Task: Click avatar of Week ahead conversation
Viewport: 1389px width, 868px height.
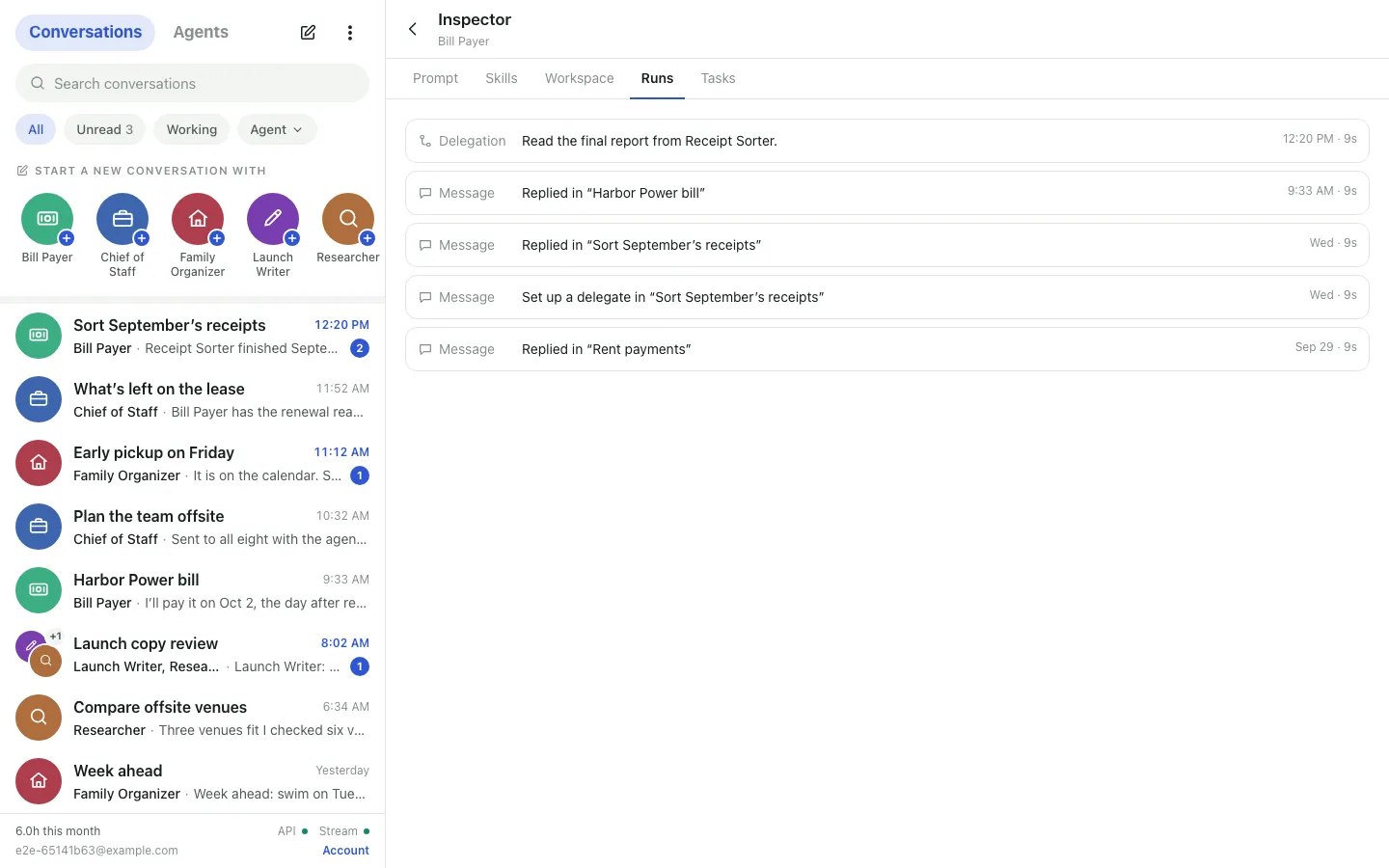Action: pos(39,781)
